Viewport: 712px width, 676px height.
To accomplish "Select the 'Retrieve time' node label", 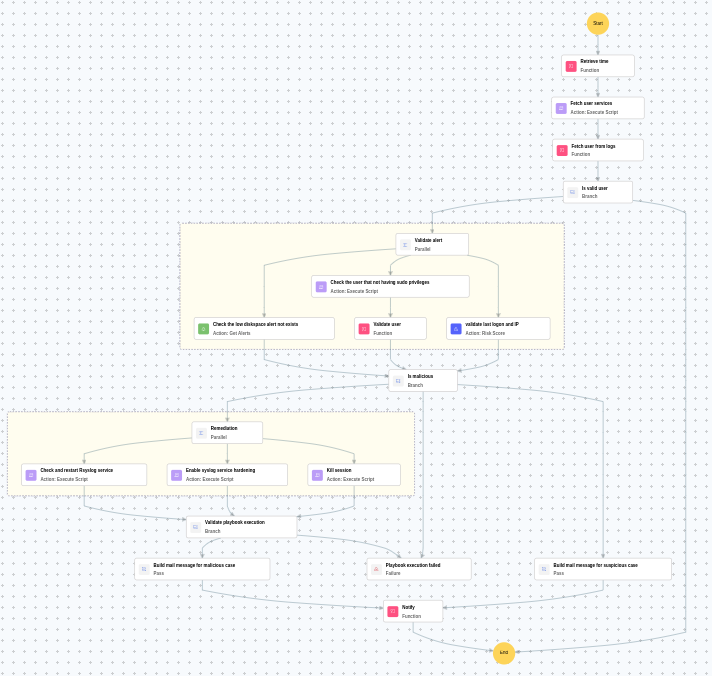I will (x=594, y=61).
